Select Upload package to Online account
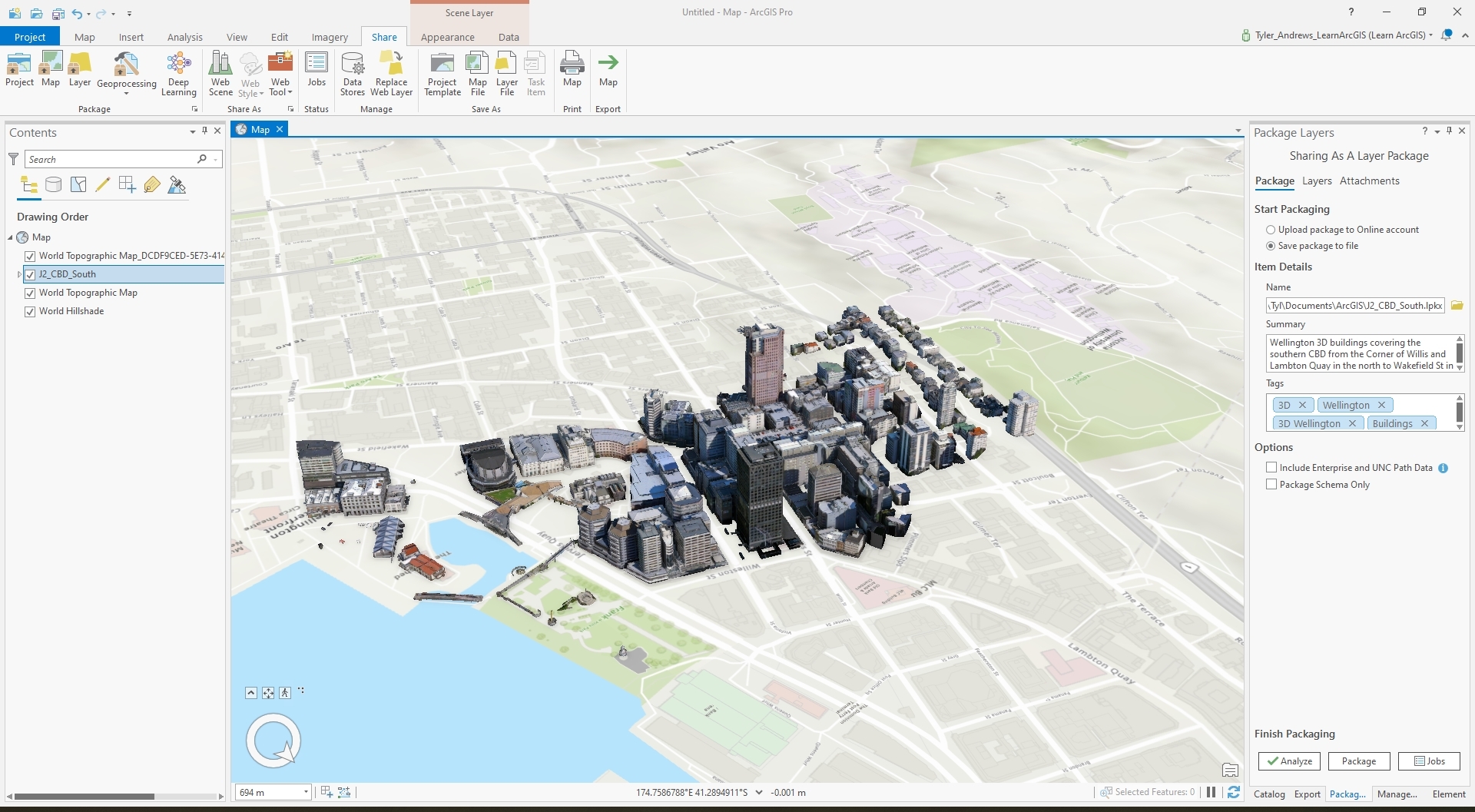The width and height of the screenshot is (1475, 812). 1271,230
